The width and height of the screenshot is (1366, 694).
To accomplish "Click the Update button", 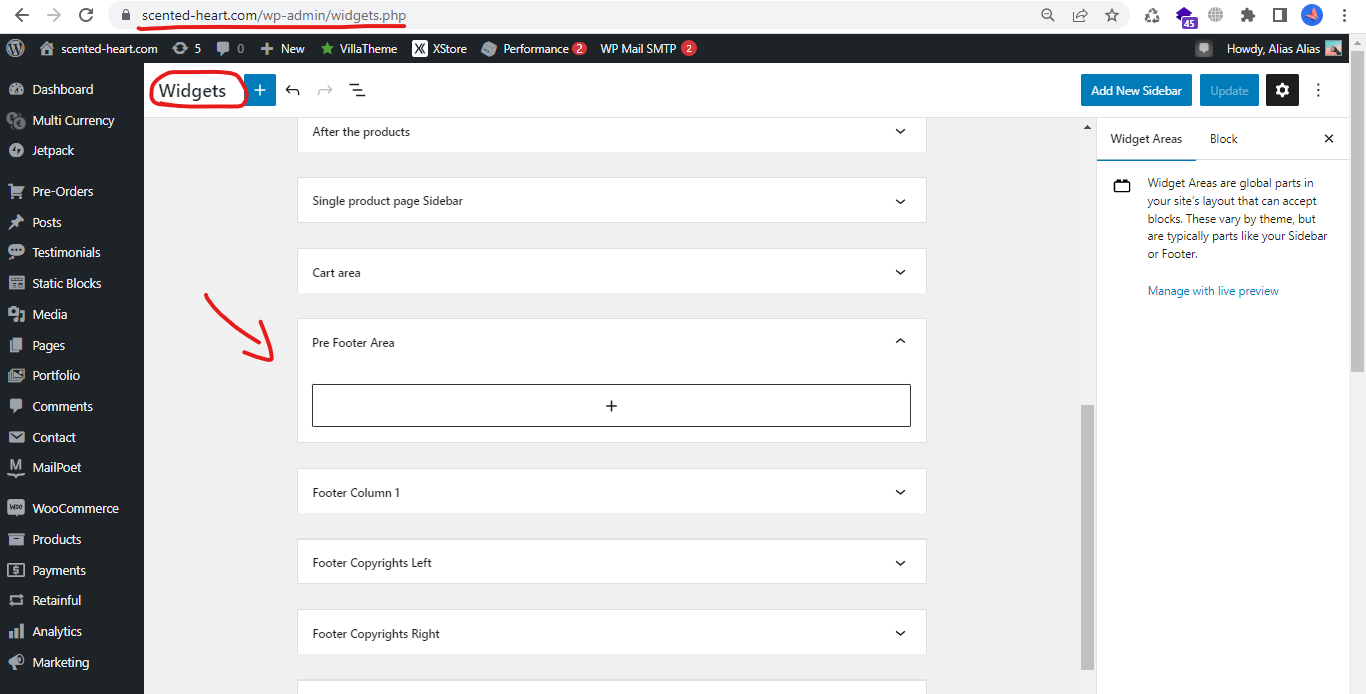I will pyautogui.click(x=1229, y=90).
